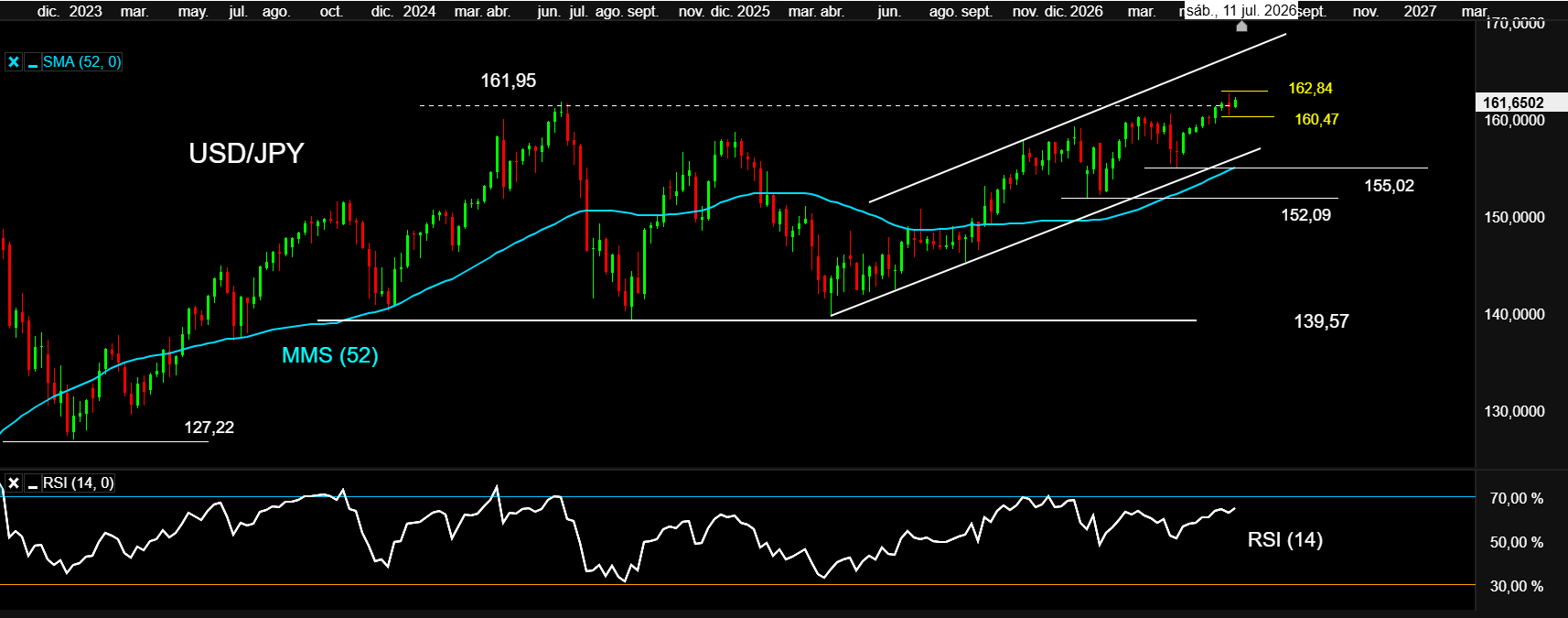
Task: Click the yellow 162,84 price label
Action: pos(1310,88)
